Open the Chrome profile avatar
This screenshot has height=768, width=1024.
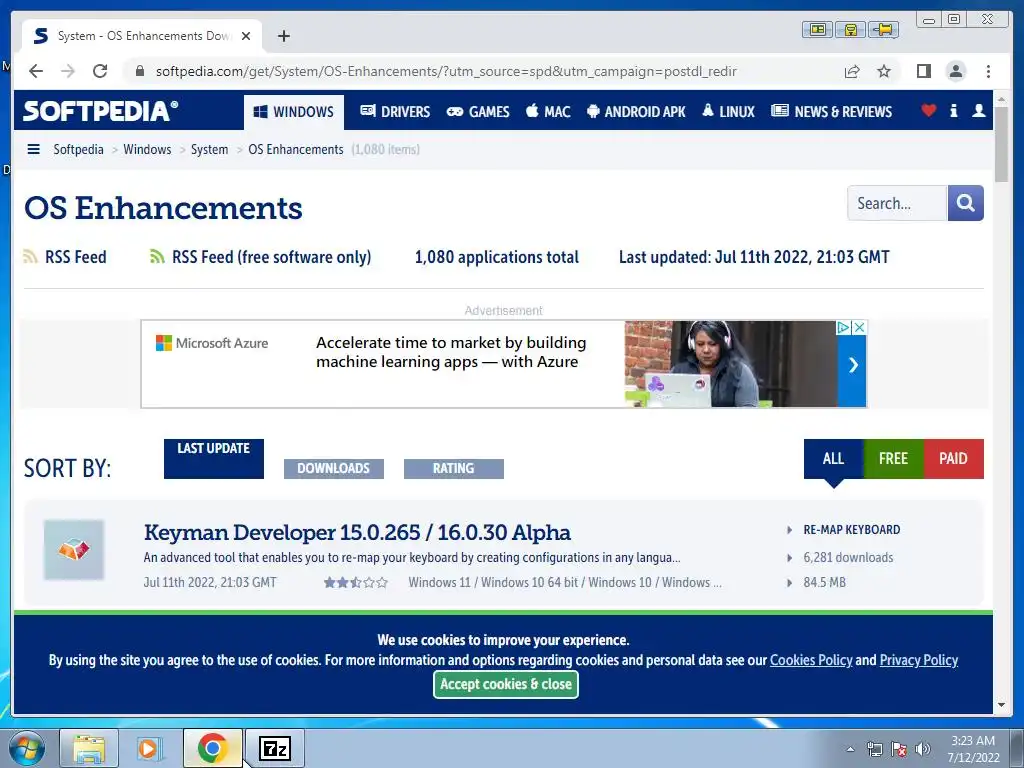coord(955,71)
